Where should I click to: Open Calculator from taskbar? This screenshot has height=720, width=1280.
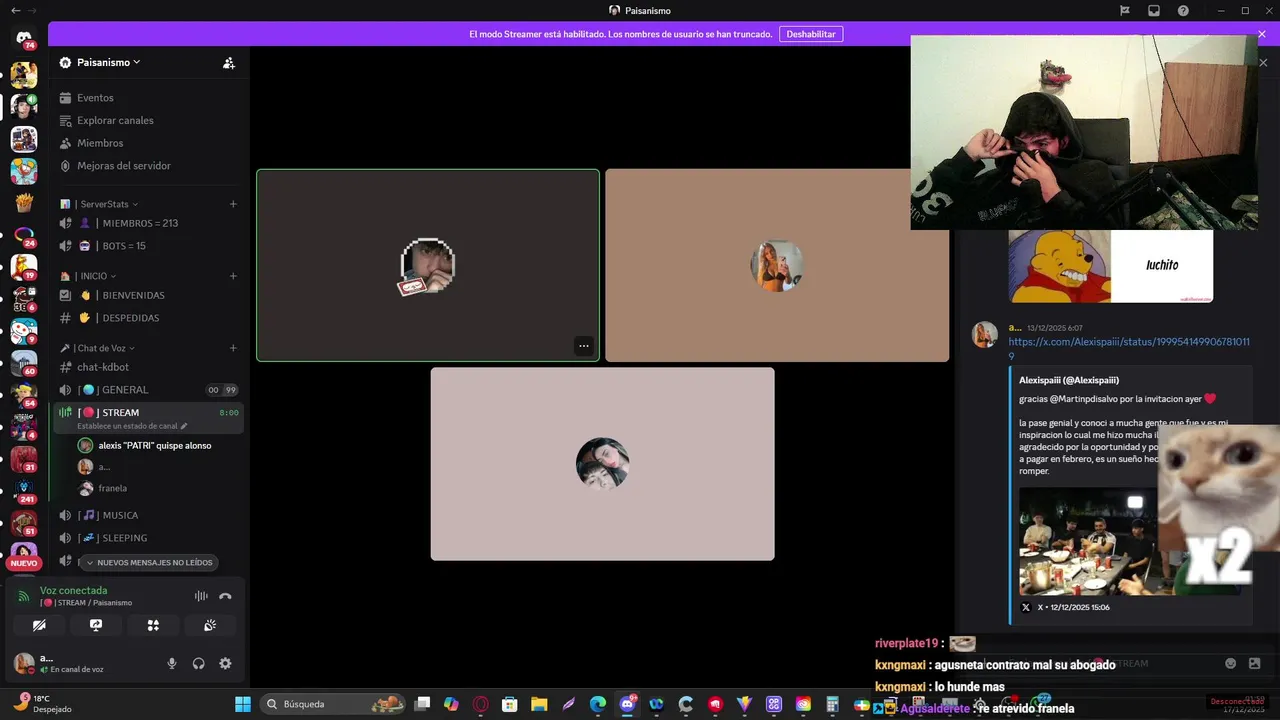(832, 704)
